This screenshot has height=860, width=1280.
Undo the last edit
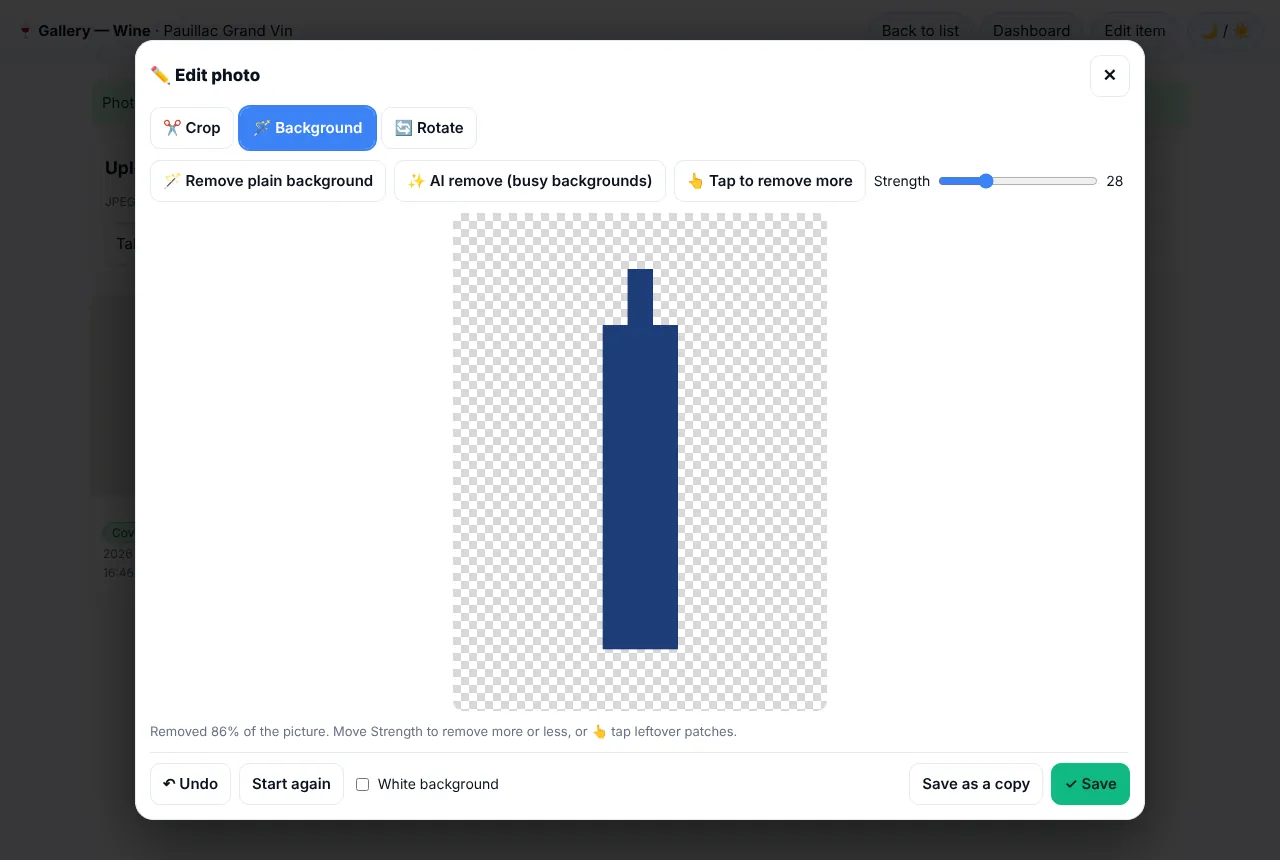pos(191,784)
